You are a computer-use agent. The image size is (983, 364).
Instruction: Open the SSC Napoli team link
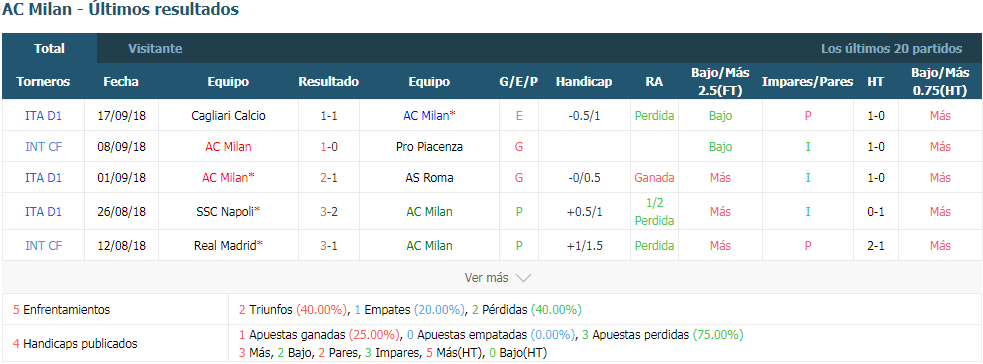(x=226, y=212)
